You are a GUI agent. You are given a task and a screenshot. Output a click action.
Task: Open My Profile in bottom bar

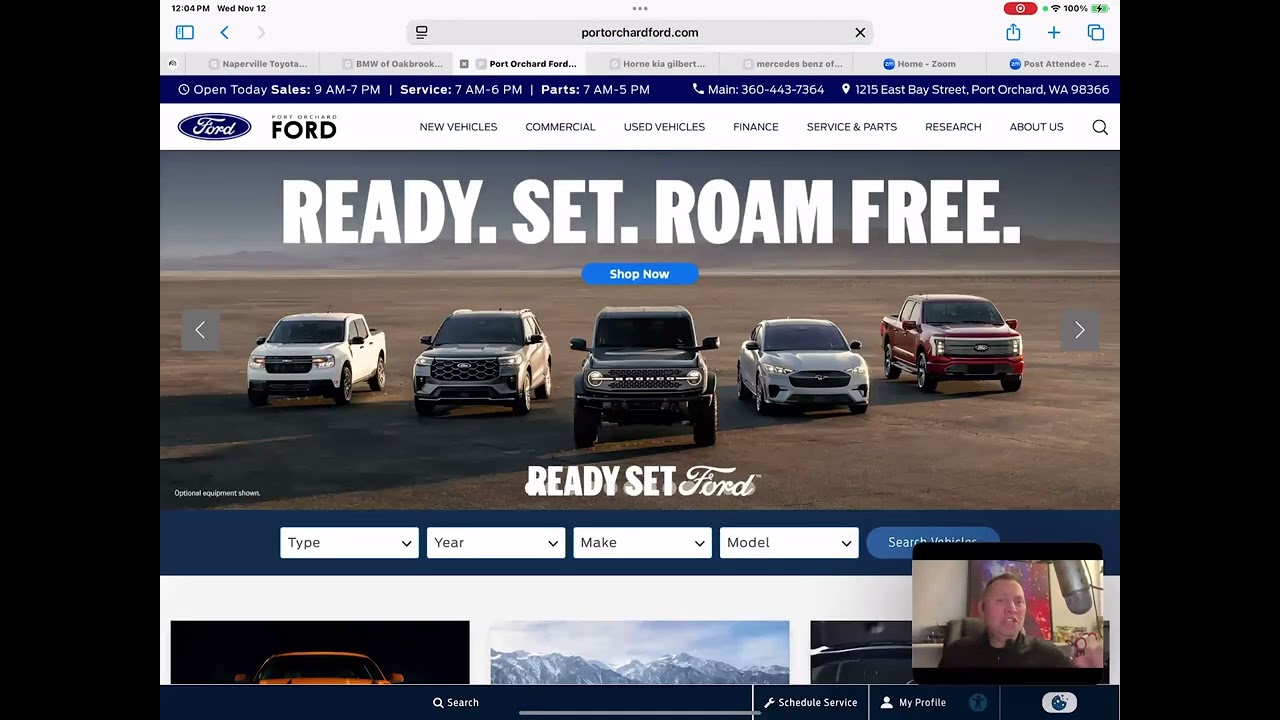pos(913,702)
